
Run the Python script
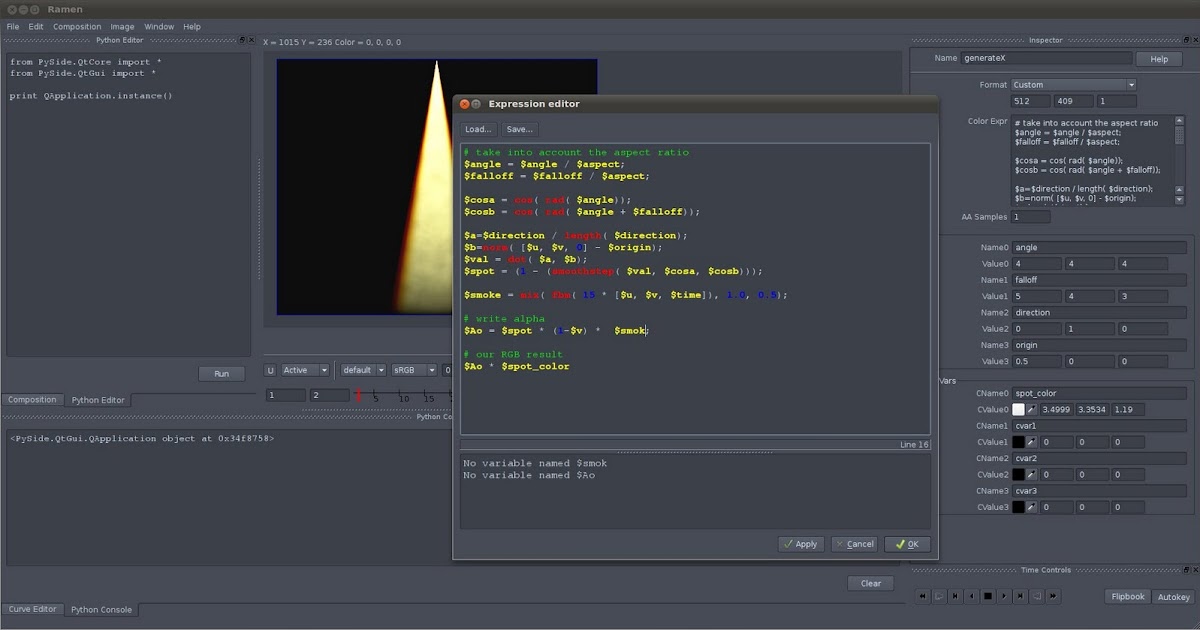click(221, 372)
